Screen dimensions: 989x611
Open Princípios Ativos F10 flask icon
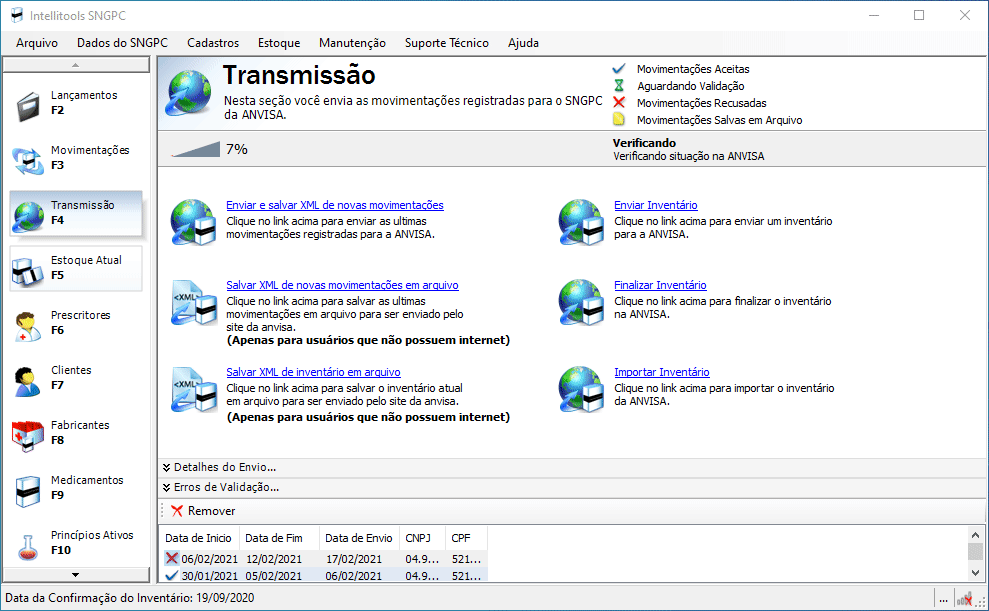tap(27, 547)
